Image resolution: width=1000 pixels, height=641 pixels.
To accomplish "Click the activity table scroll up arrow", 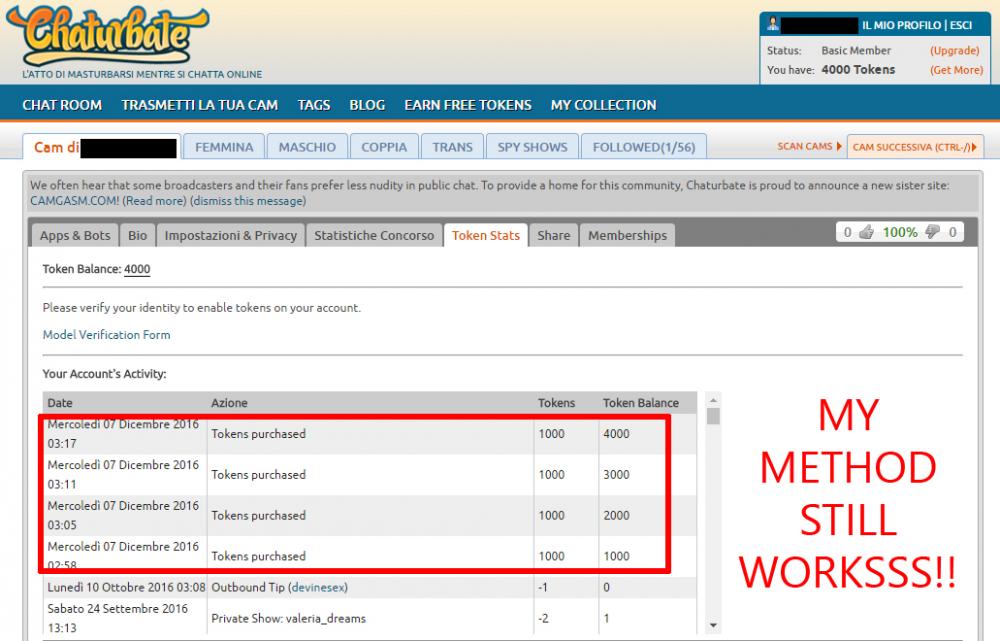I will click(714, 400).
